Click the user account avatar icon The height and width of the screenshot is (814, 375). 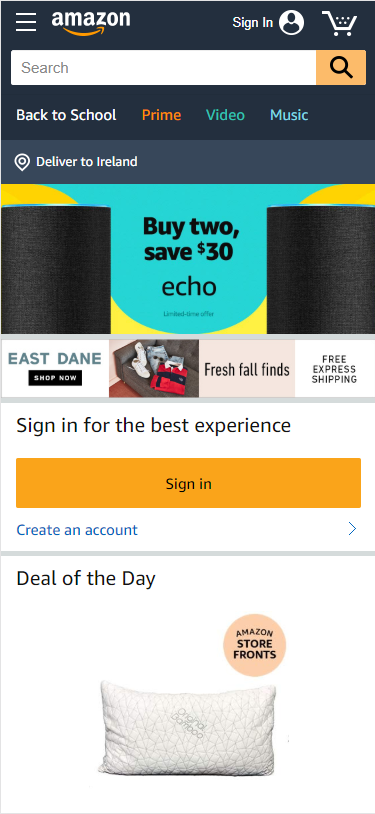(x=291, y=22)
